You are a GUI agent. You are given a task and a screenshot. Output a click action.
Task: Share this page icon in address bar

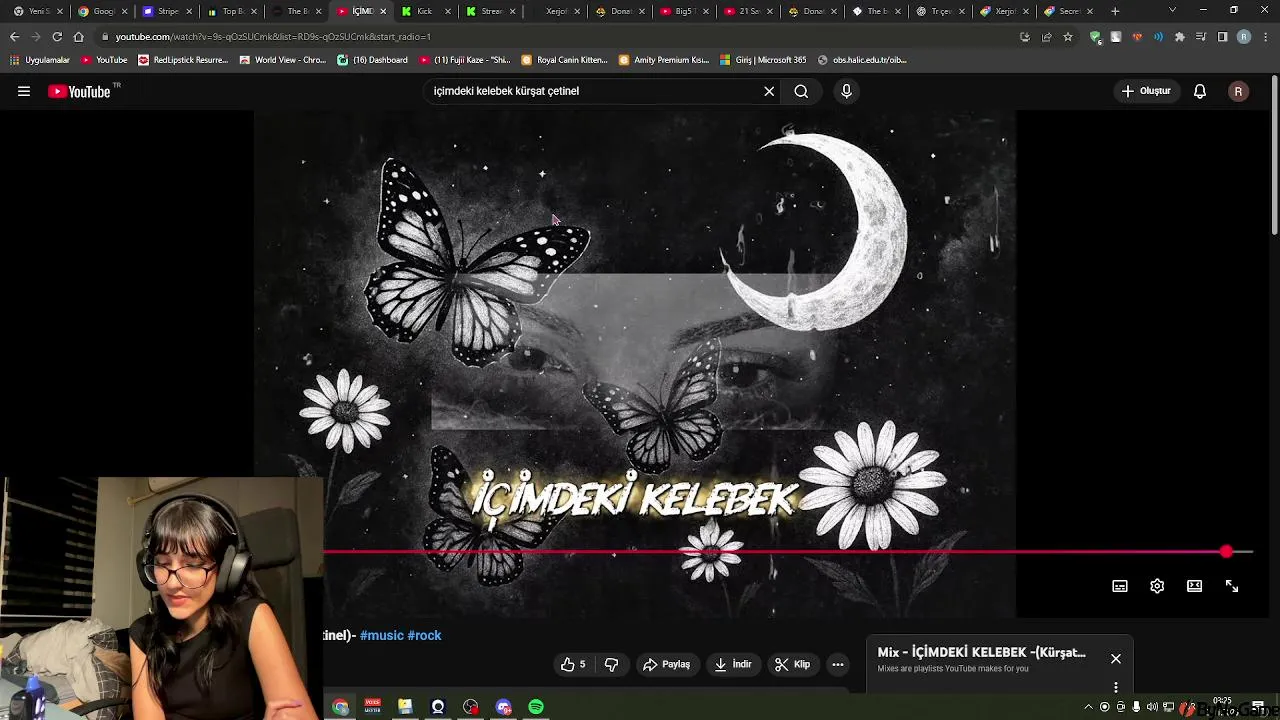tap(1046, 37)
